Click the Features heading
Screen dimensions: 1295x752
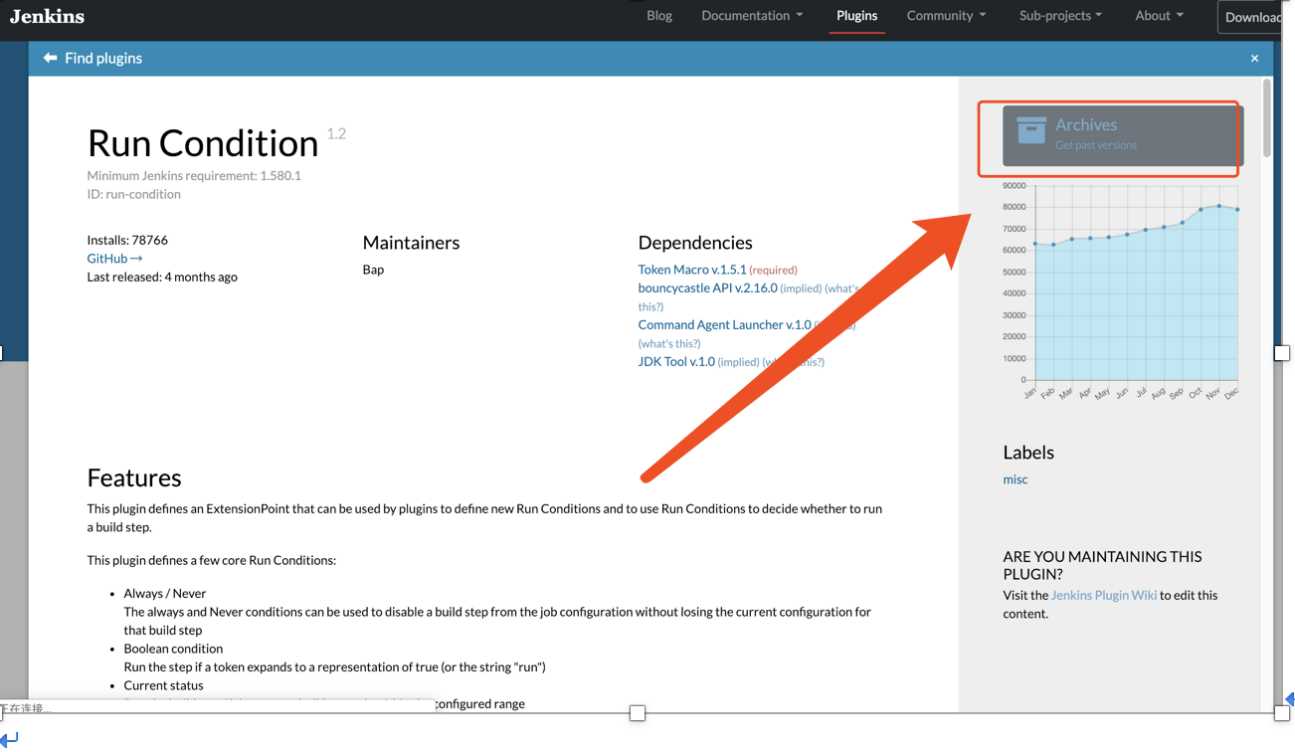pyautogui.click(x=134, y=478)
